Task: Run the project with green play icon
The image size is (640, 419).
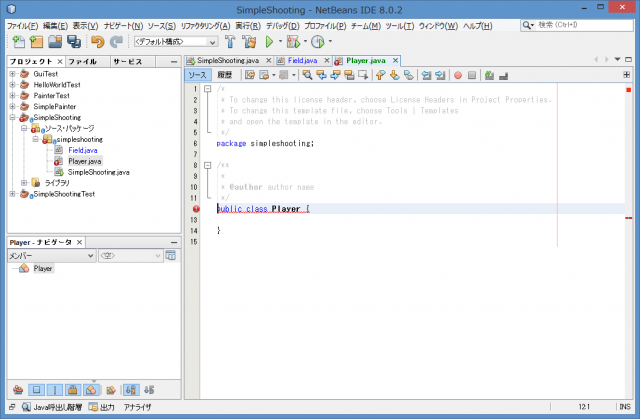Action: [x=269, y=42]
